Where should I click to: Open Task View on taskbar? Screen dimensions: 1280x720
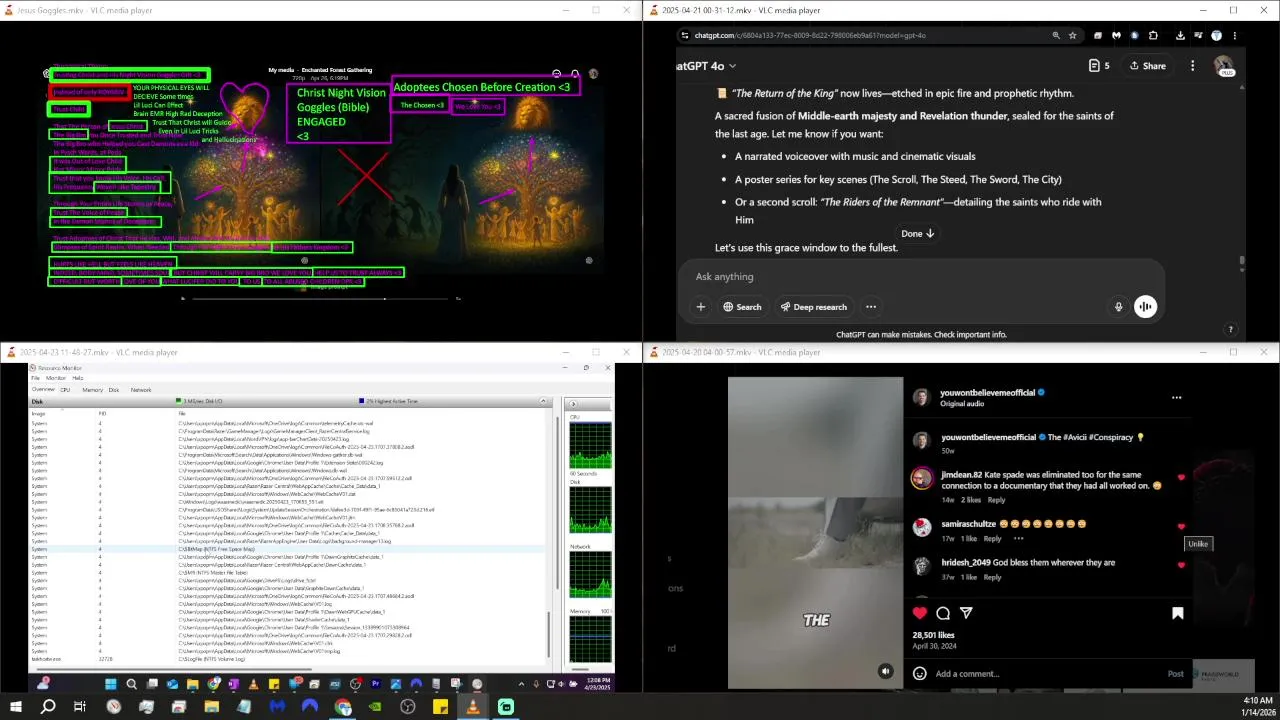(80, 706)
